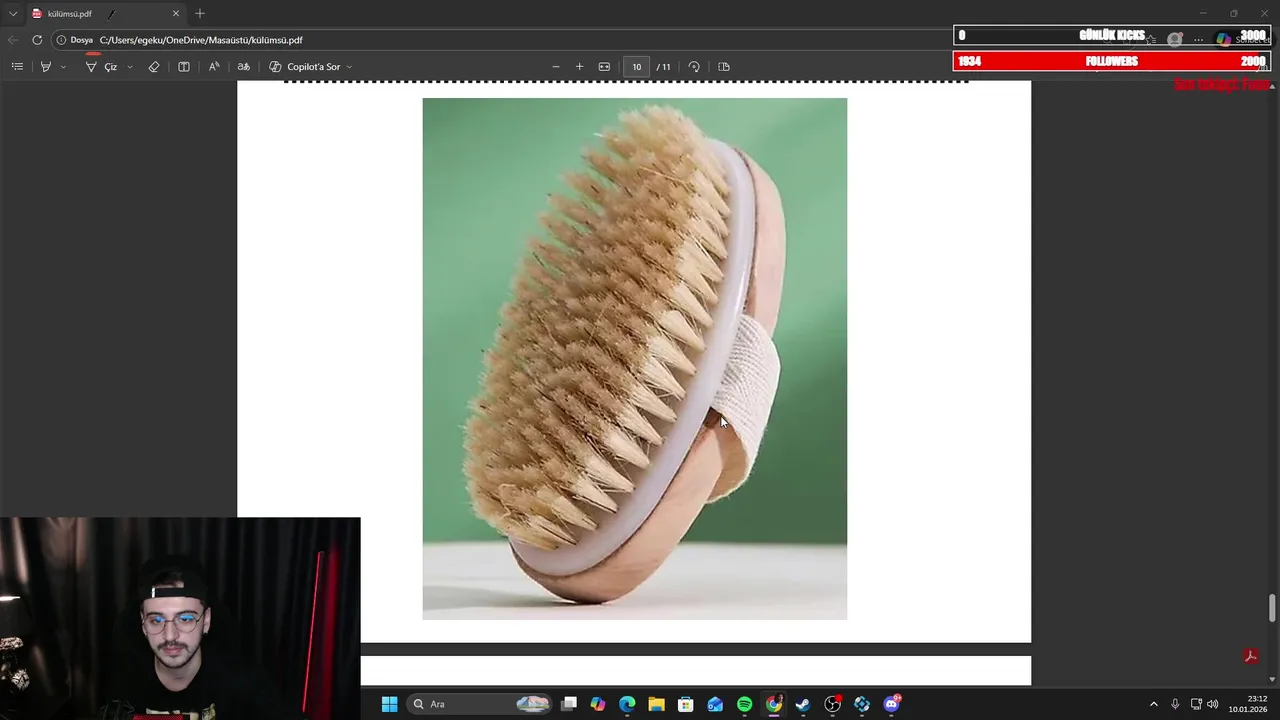This screenshot has width=1280, height=720.
Task: Rotate the PDF page
Action: (x=694, y=67)
